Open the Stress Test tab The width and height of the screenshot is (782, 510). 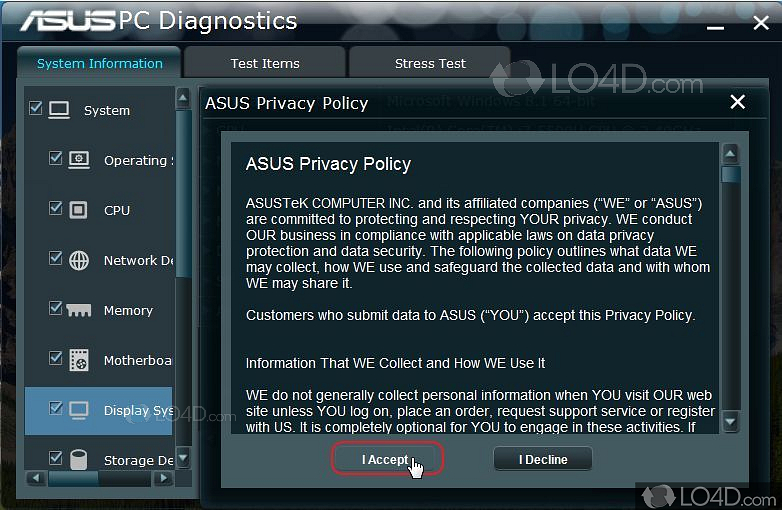[430, 63]
